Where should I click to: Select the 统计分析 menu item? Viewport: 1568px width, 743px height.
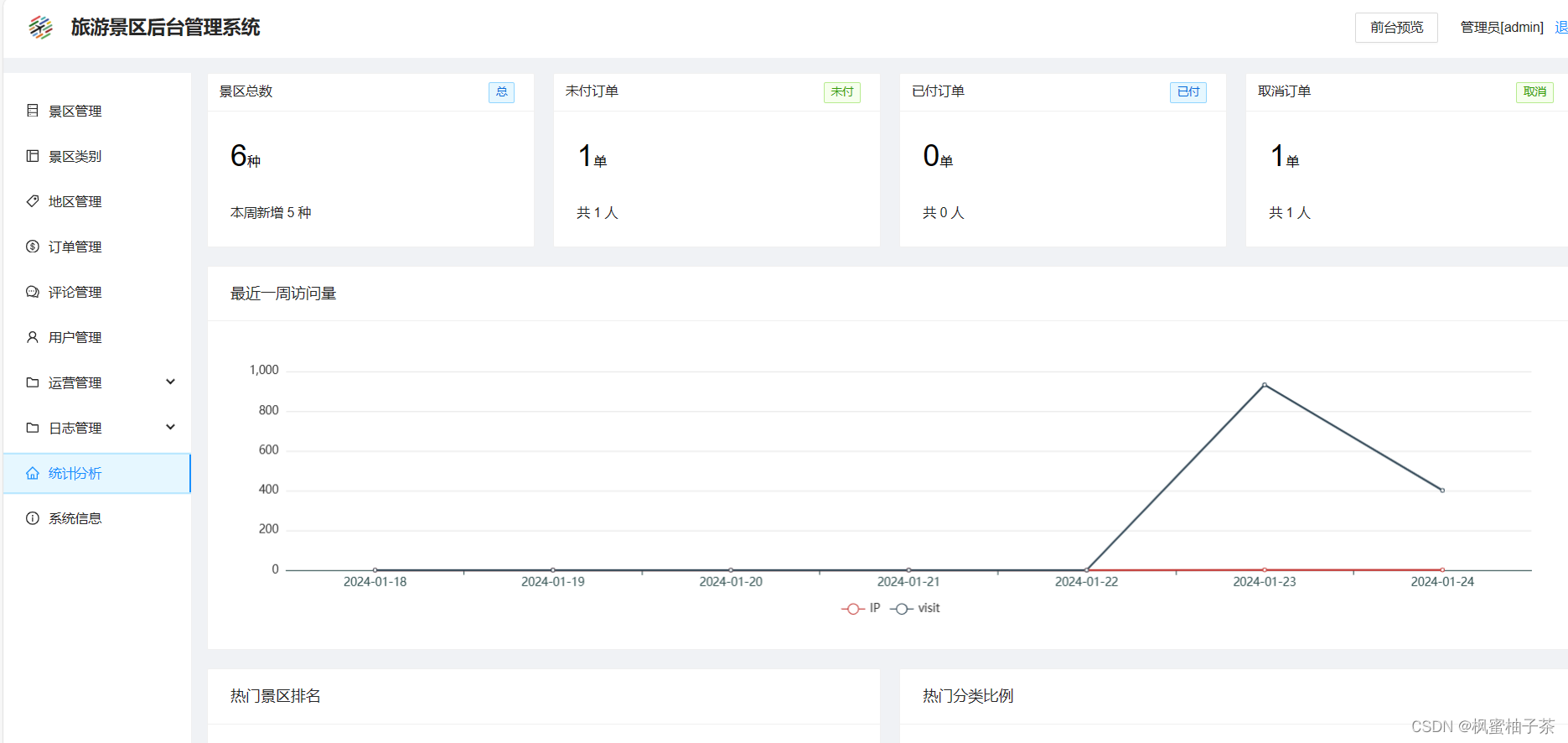pyautogui.click(x=97, y=473)
